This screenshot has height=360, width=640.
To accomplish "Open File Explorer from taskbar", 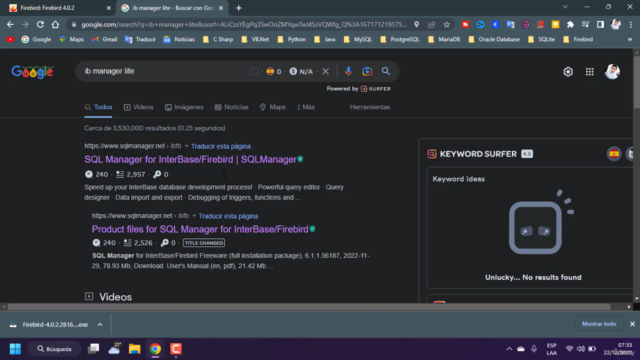I will click(x=135, y=349).
